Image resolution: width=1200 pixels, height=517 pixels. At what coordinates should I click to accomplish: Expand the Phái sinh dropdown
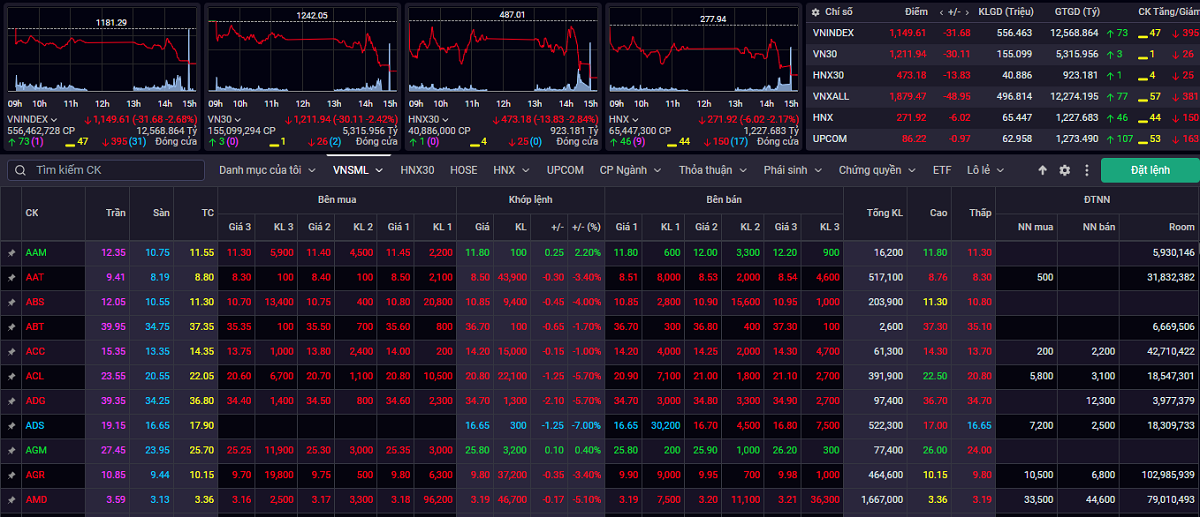[793, 170]
